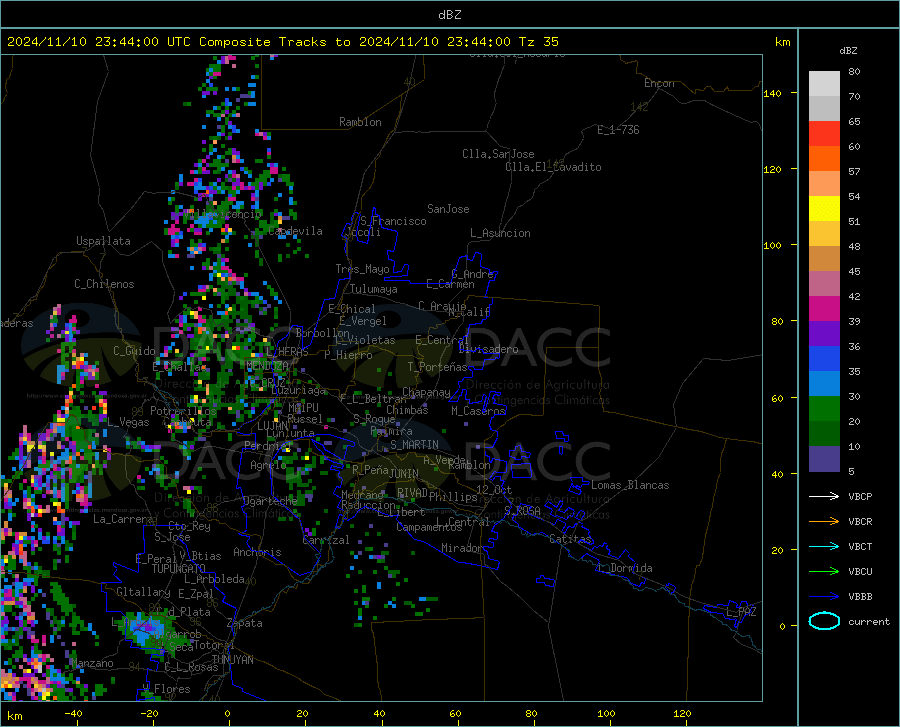
Task: Click the L_Dormida map label
Action: (624, 568)
